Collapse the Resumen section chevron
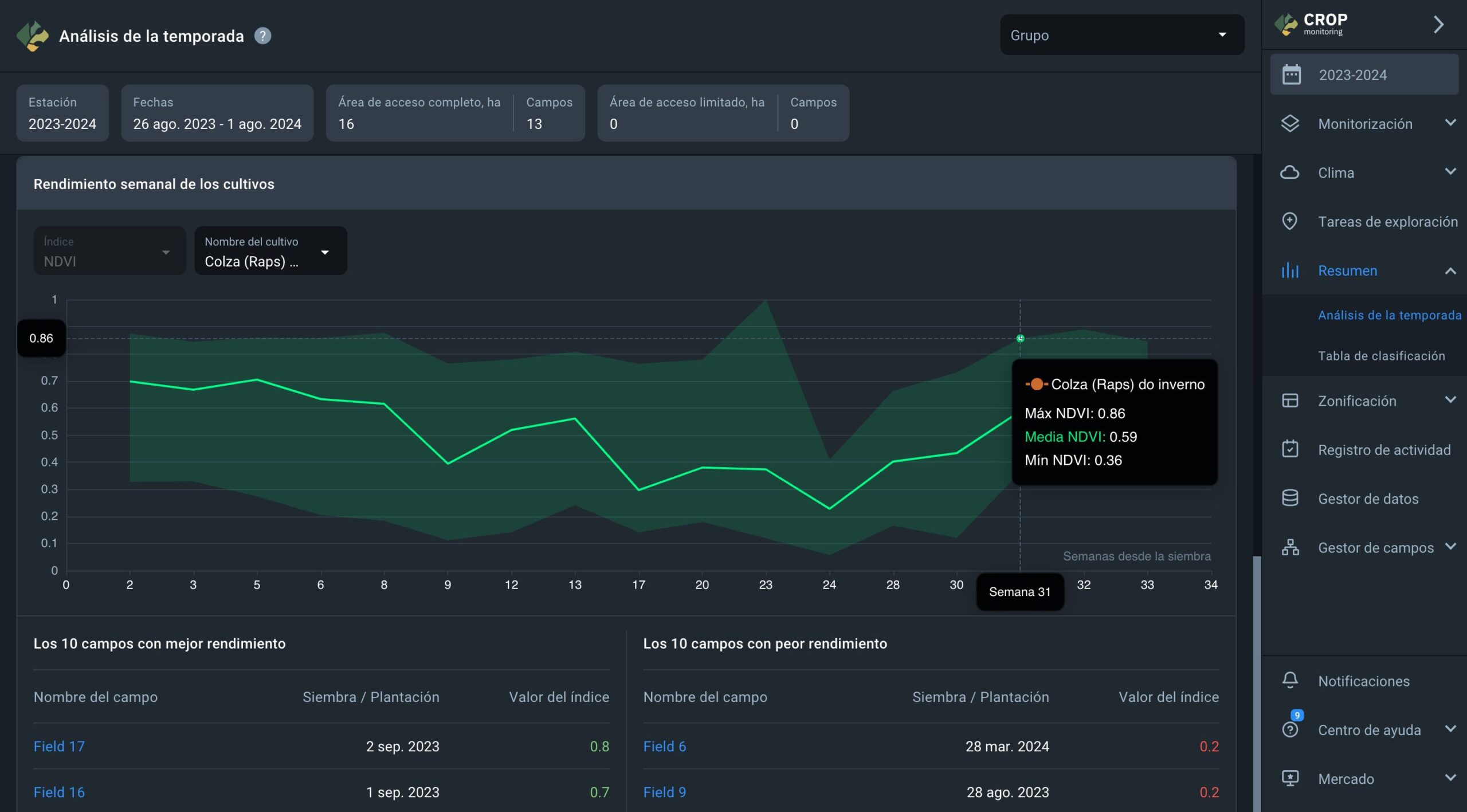Screen dimensions: 1467x812 coord(1450,270)
